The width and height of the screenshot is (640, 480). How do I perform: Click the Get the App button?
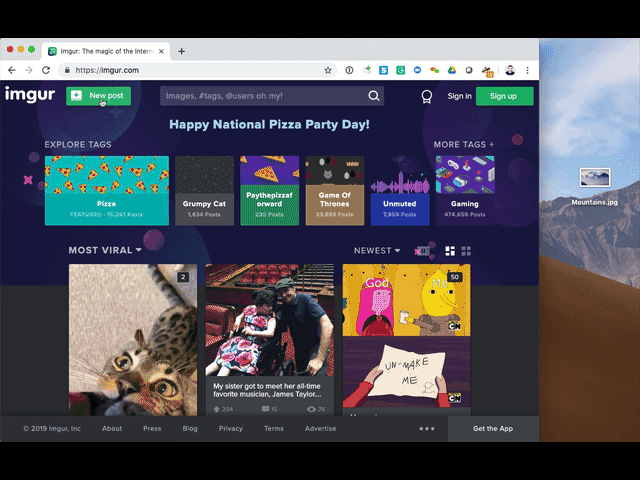click(493, 429)
